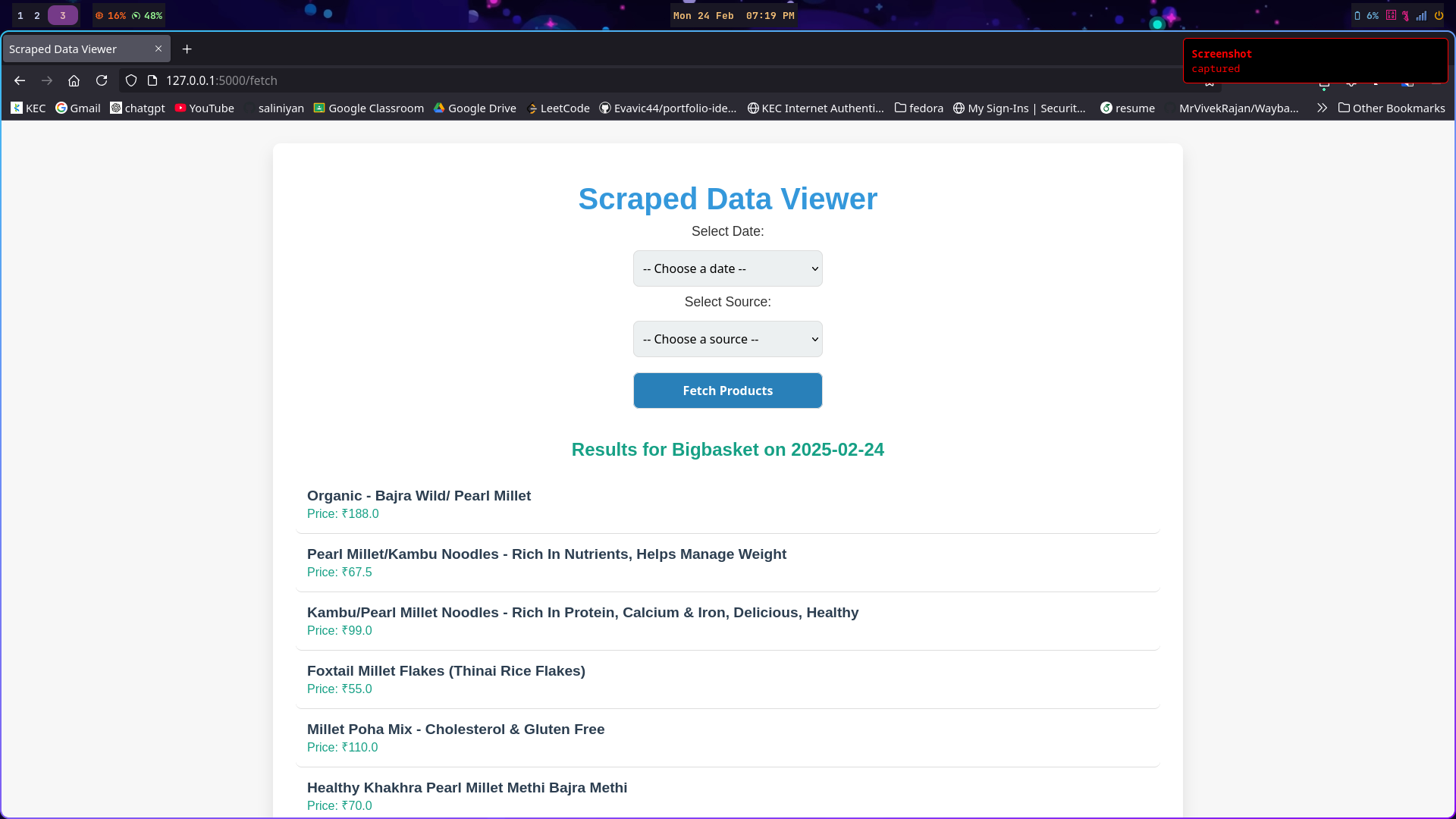Click the CPU usage 16% indicator
The height and width of the screenshot is (819, 1456).
pos(111,15)
